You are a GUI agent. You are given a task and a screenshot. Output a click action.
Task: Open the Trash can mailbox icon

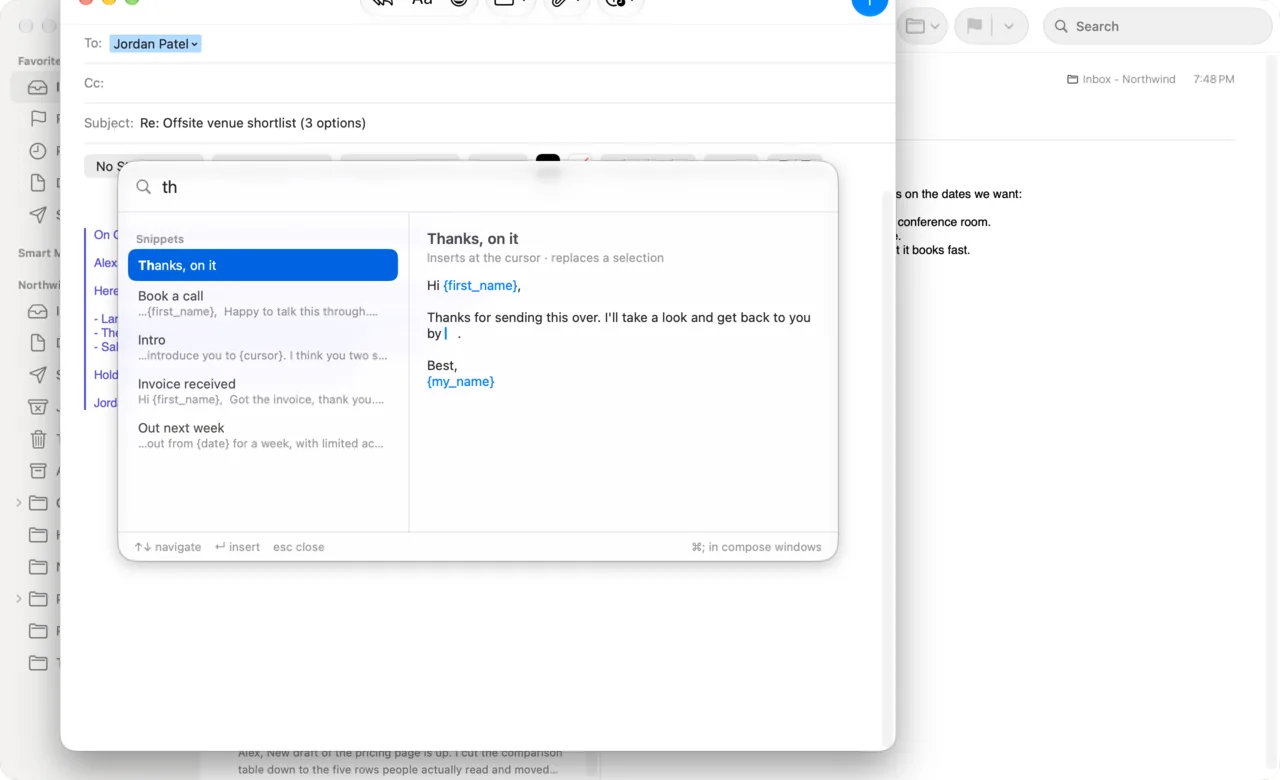click(x=38, y=439)
